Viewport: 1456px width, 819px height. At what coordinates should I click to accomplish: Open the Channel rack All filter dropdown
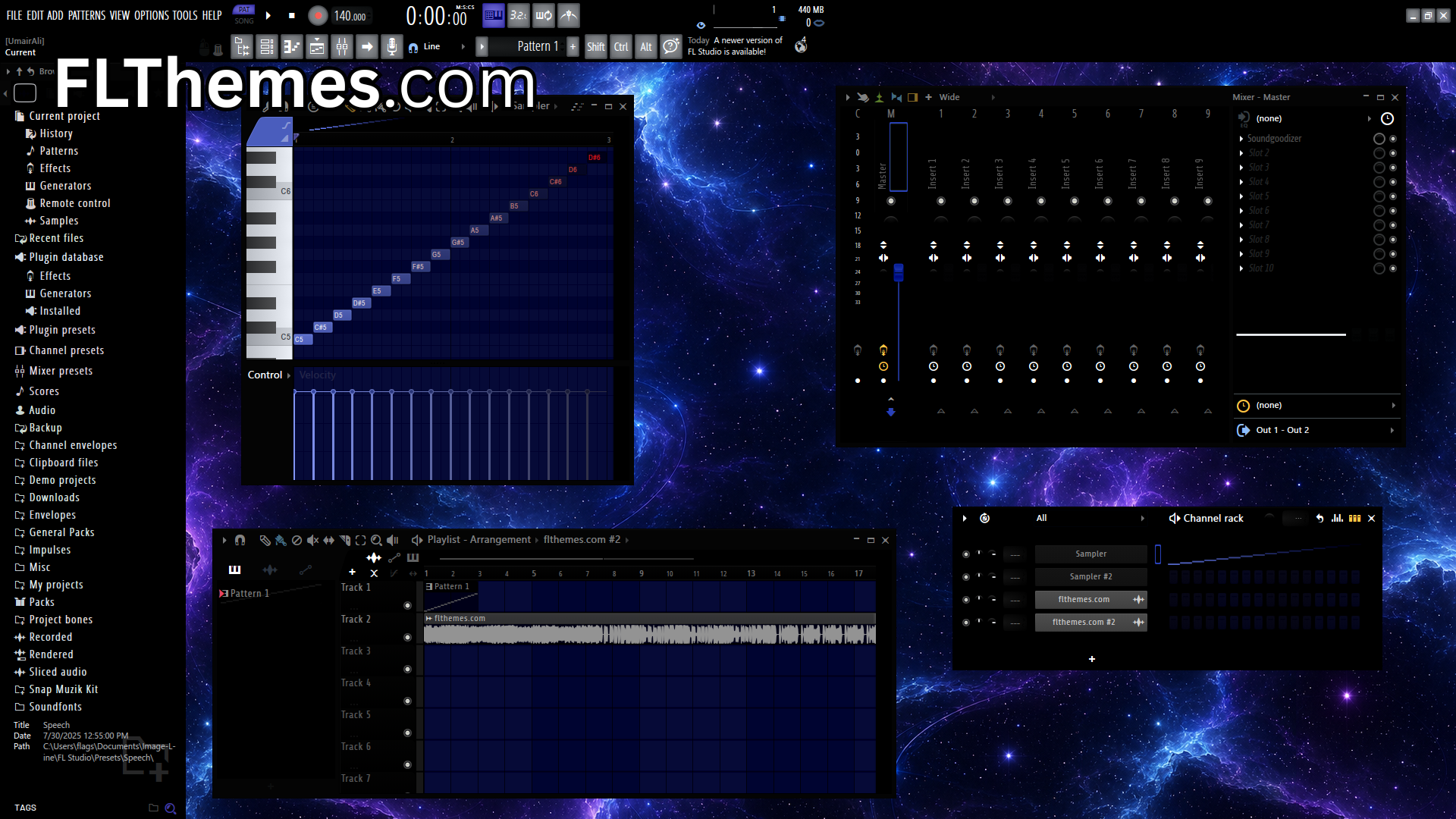[1091, 519]
